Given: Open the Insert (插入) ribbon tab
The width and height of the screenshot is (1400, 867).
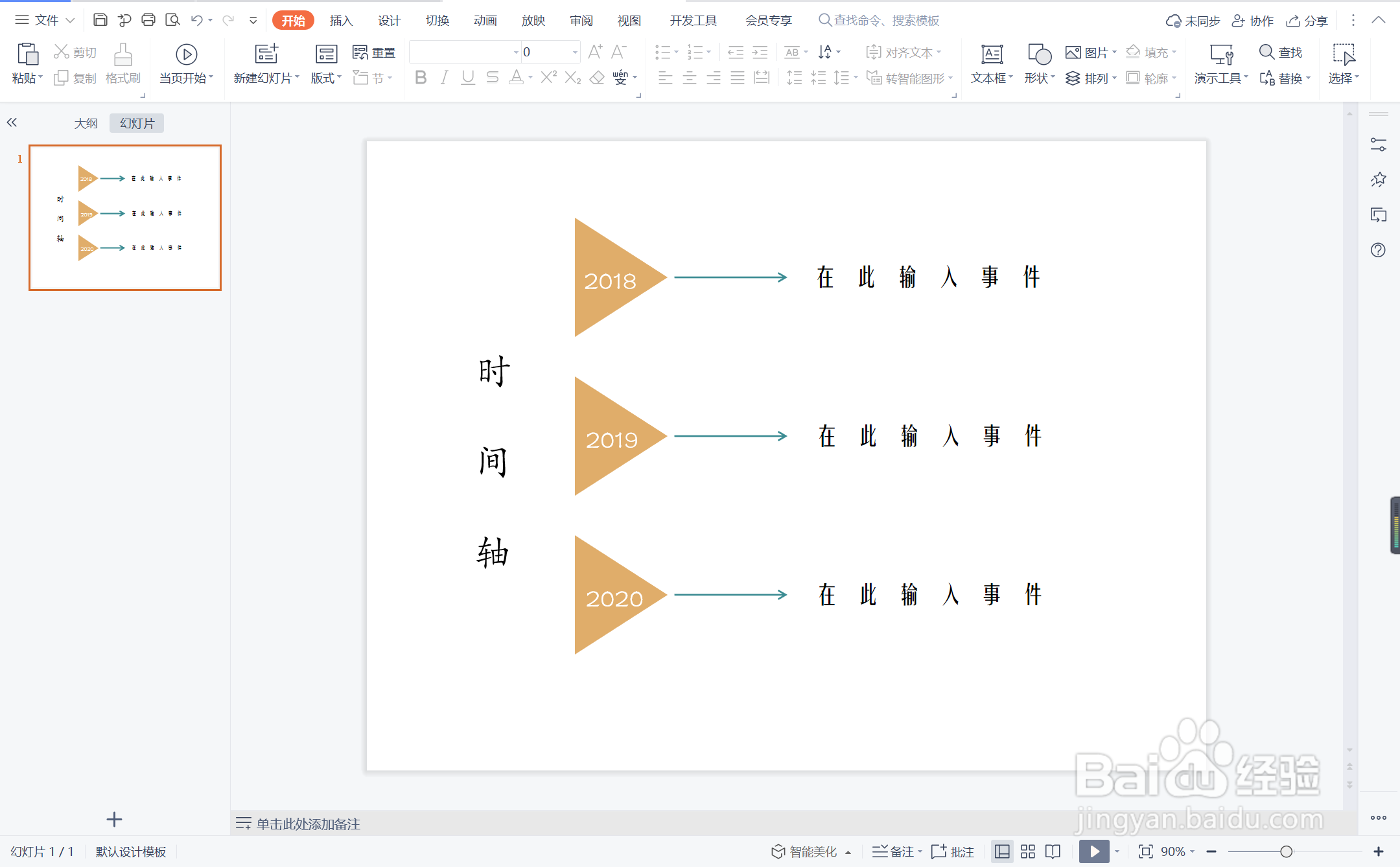Looking at the screenshot, I should 341,21.
